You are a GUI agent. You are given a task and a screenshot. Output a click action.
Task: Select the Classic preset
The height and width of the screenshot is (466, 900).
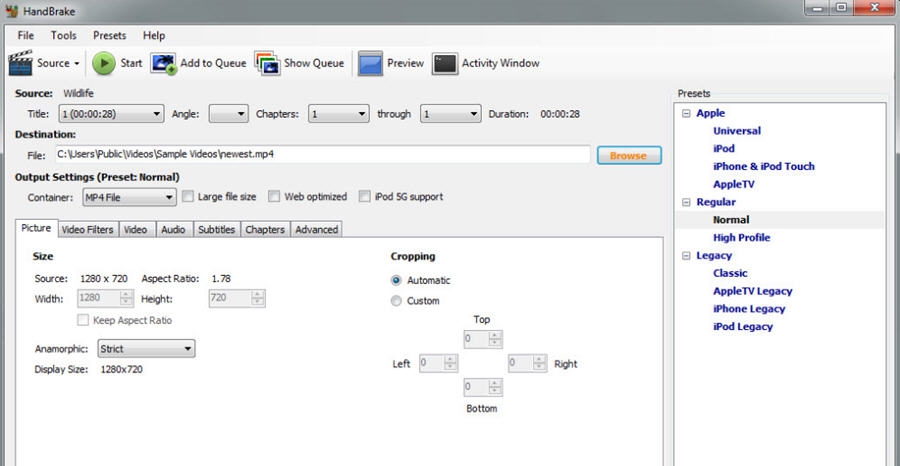click(x=730, y=273)
